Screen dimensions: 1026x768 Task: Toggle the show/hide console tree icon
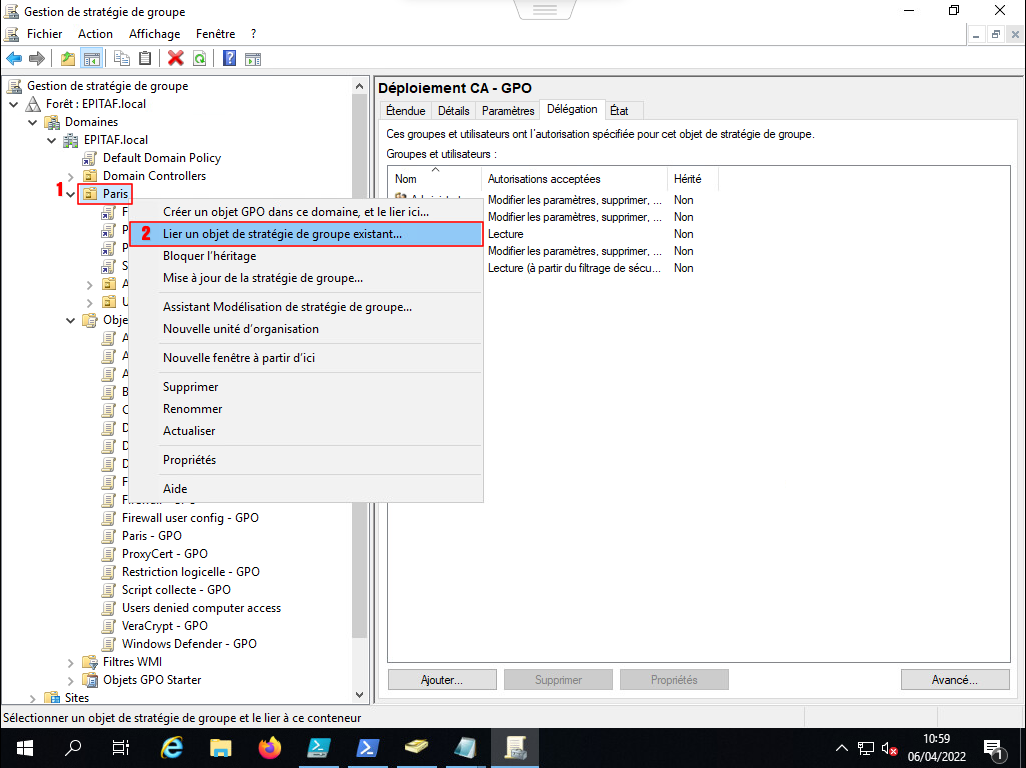coord(92,59)
